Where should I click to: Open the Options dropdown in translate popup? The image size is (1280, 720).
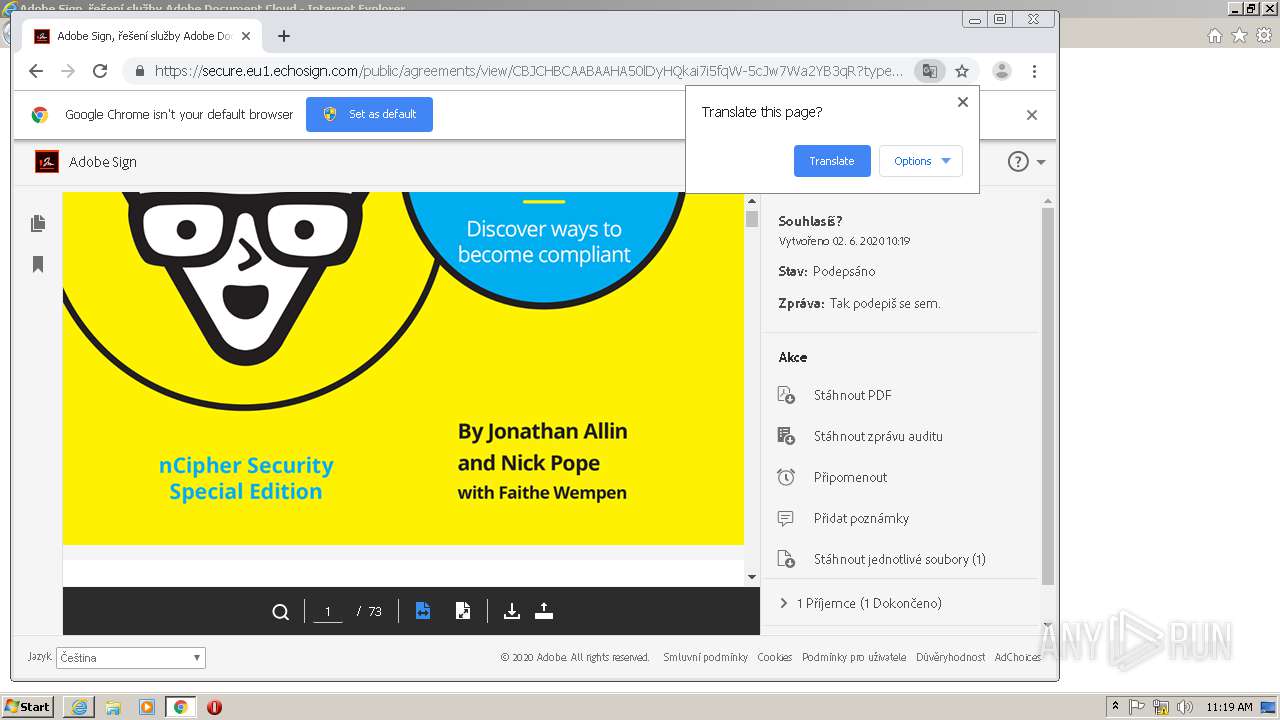921,161
